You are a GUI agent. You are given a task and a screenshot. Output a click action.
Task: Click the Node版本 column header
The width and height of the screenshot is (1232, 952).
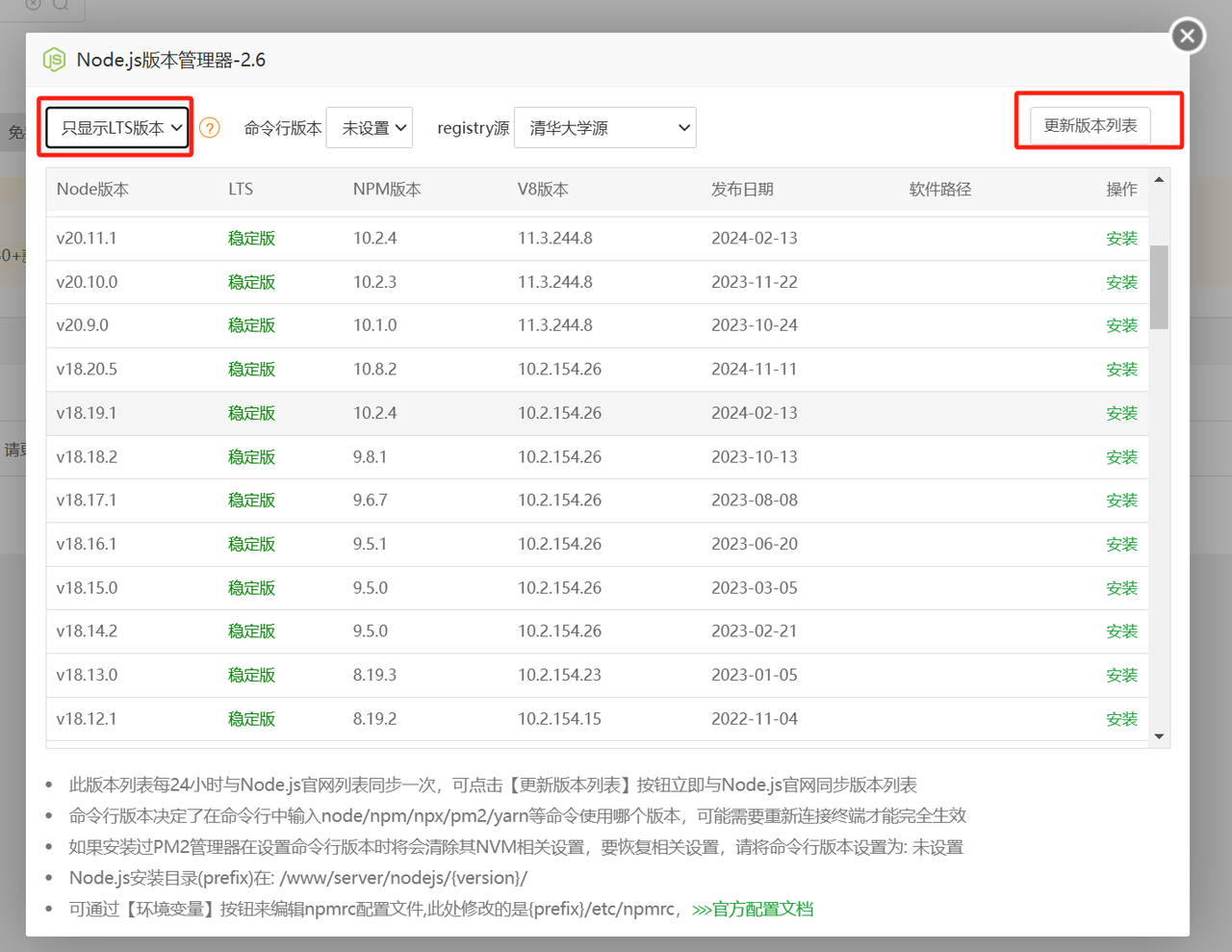pos(92,190)
